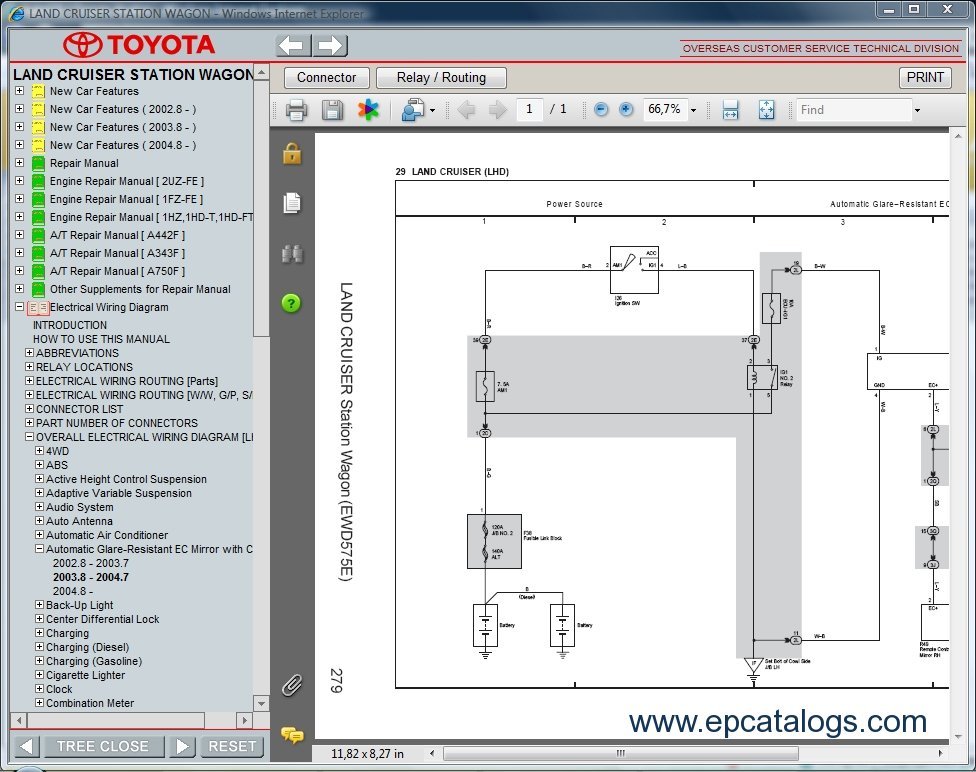This screenshot has width=976, height=772.
Task: Select the 2004.8 - diagram entry
Action: pos(73,591)
